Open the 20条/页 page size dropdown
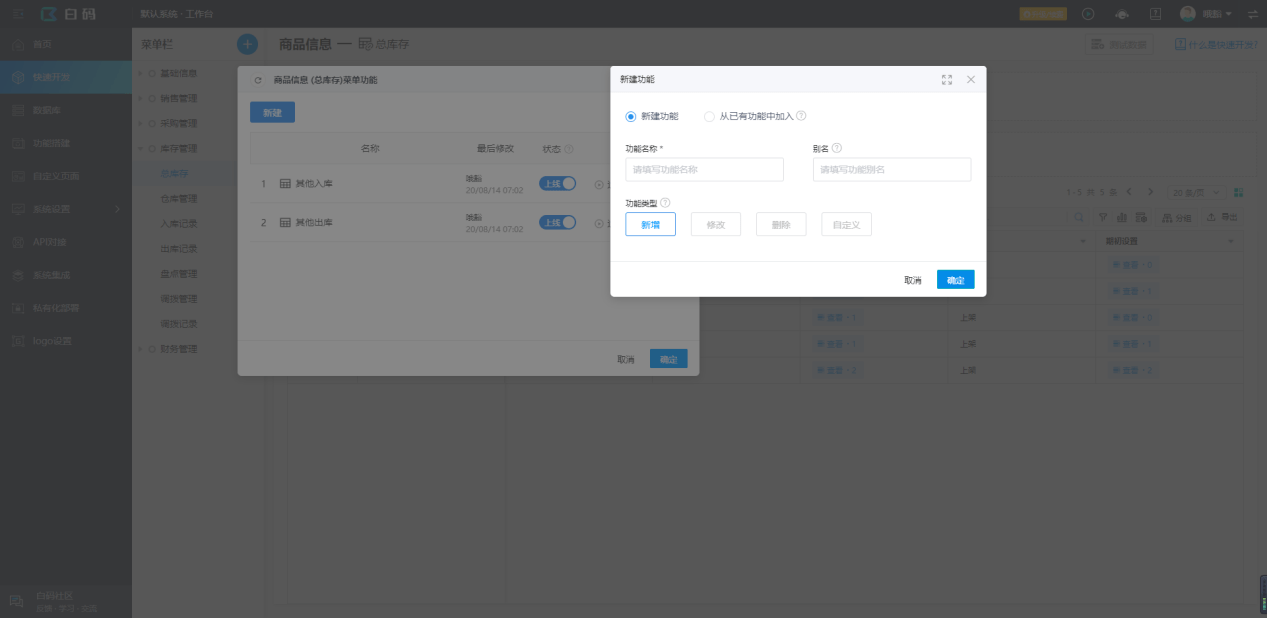The width and height of the screenshot is (1267, 618). coord(1198,192)
